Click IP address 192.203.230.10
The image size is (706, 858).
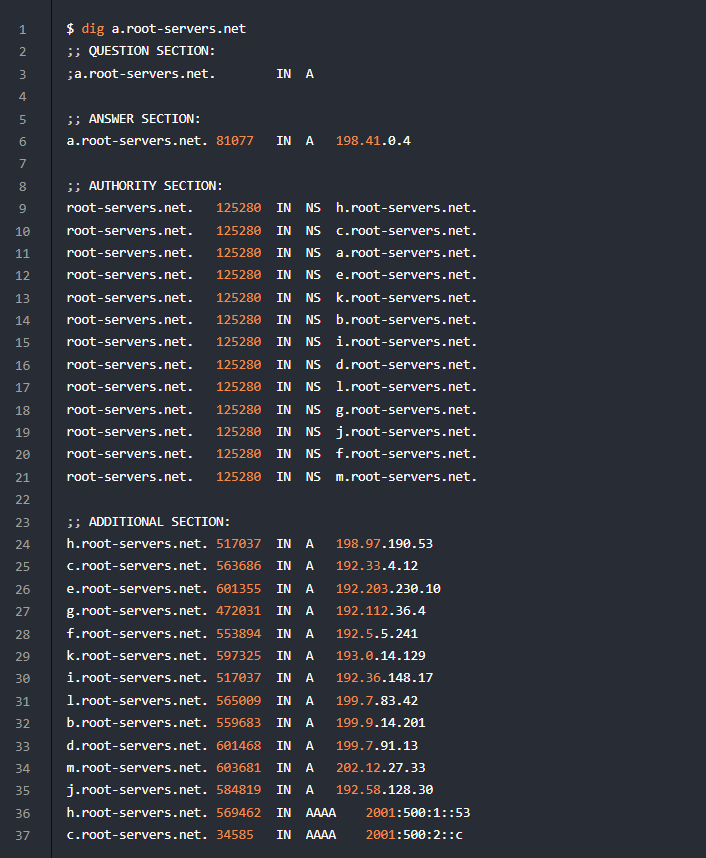[388, 589]
